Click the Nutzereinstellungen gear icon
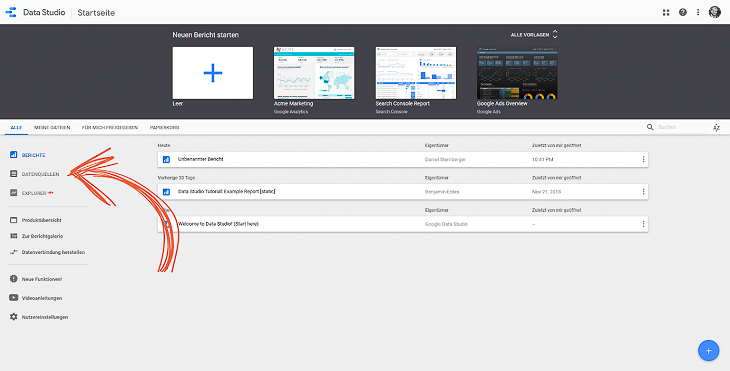This screenshot has width=730, height=371. (14, 317)
